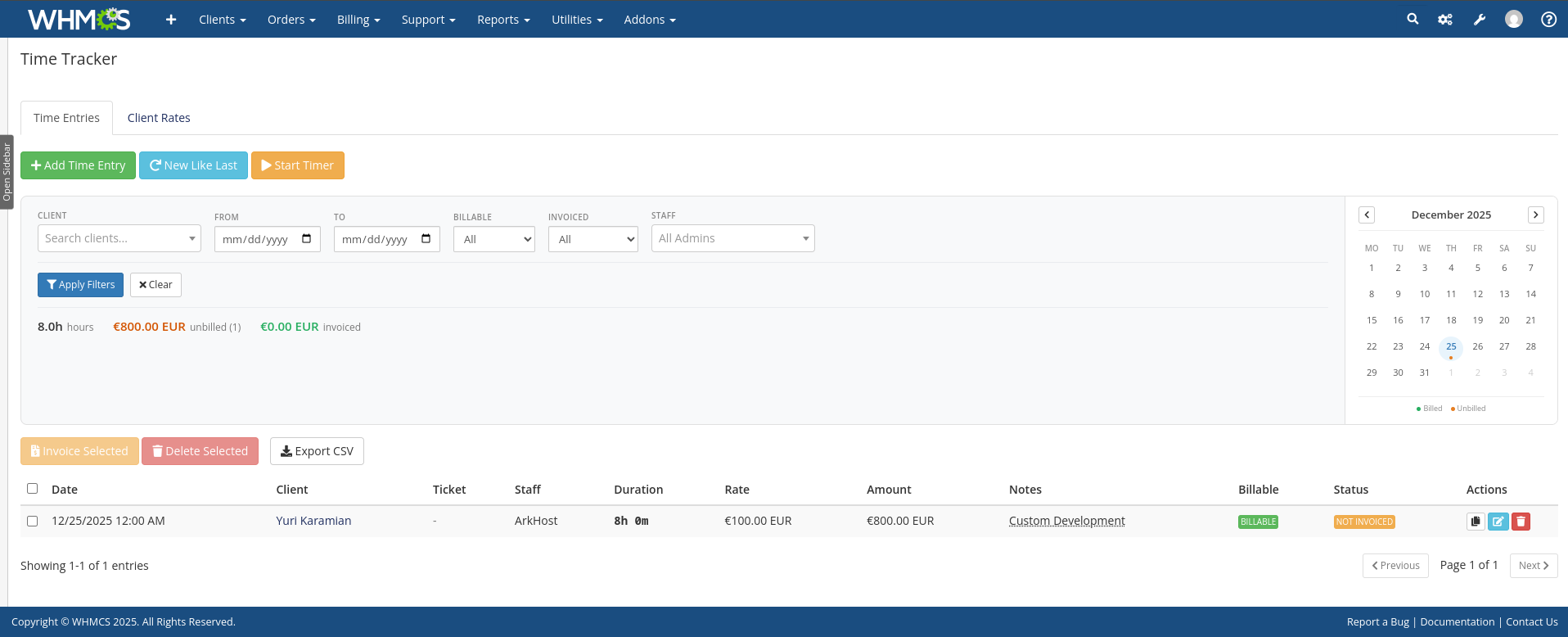
Task: Expand the Billable filter dropdown
Action: coord(493,239)
